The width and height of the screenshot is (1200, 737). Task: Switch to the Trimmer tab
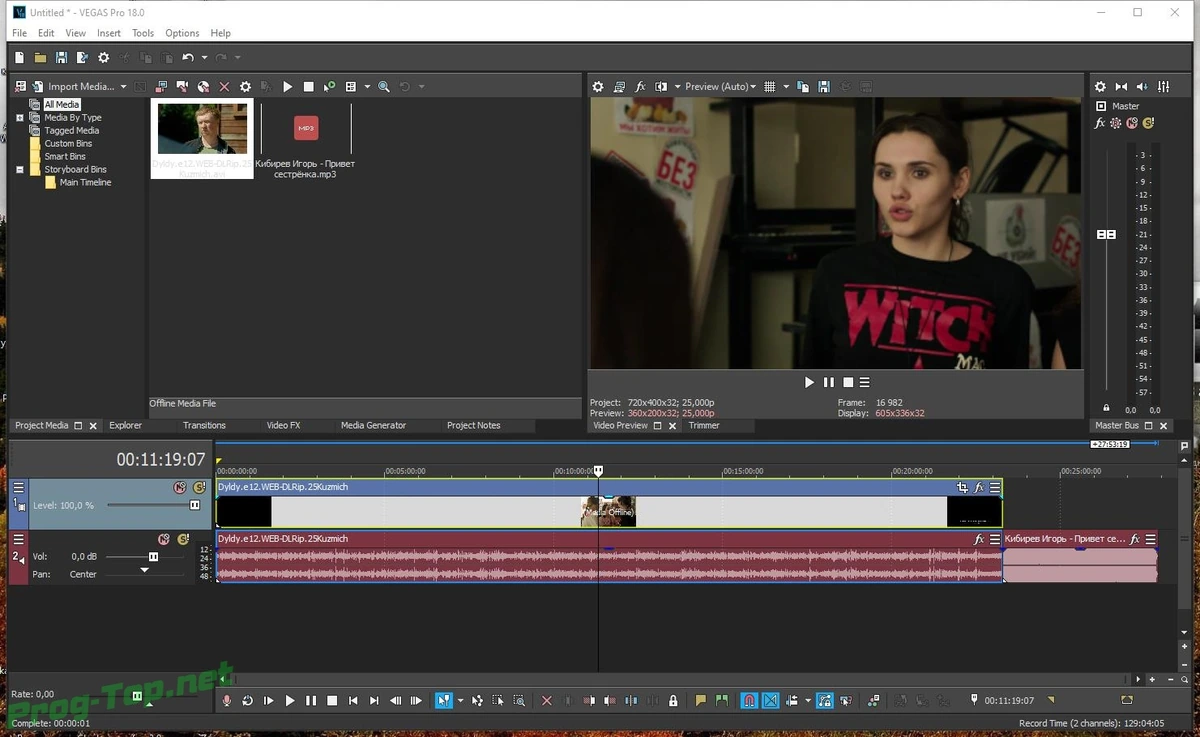(704, 426)
